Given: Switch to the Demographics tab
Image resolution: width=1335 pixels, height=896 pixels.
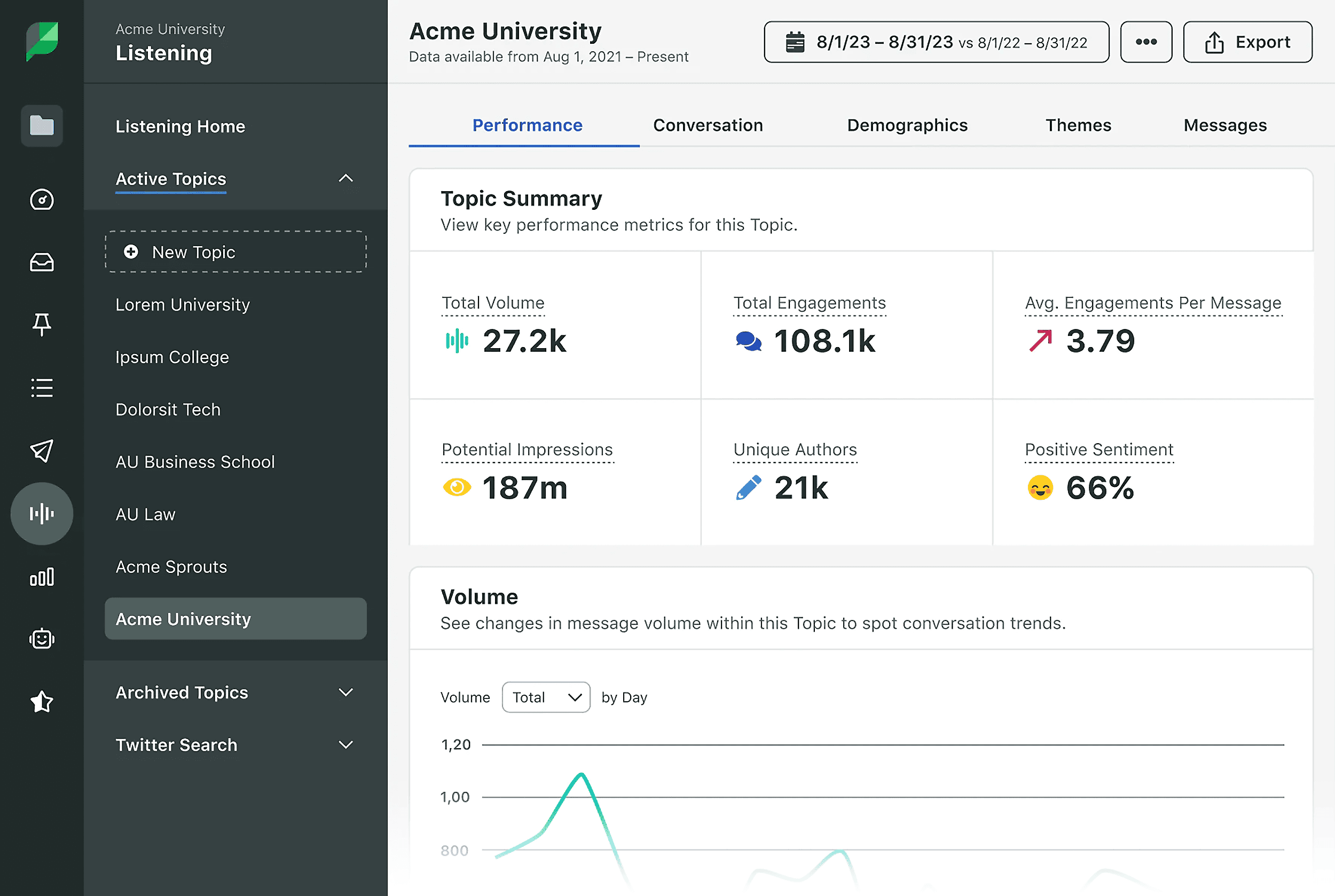Looking at the screenshot, I should click(907, 125).
